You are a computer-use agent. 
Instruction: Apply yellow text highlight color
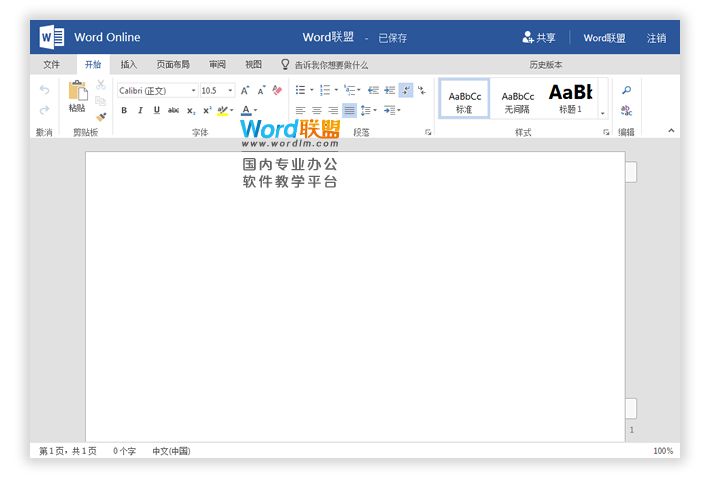tap(222, 110)
